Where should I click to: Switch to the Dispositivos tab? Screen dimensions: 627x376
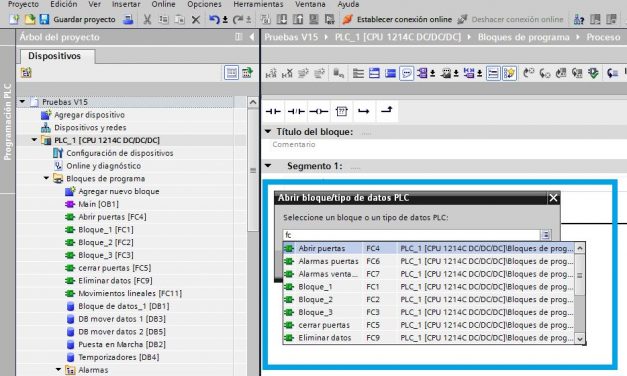click(x=54, y=56)
